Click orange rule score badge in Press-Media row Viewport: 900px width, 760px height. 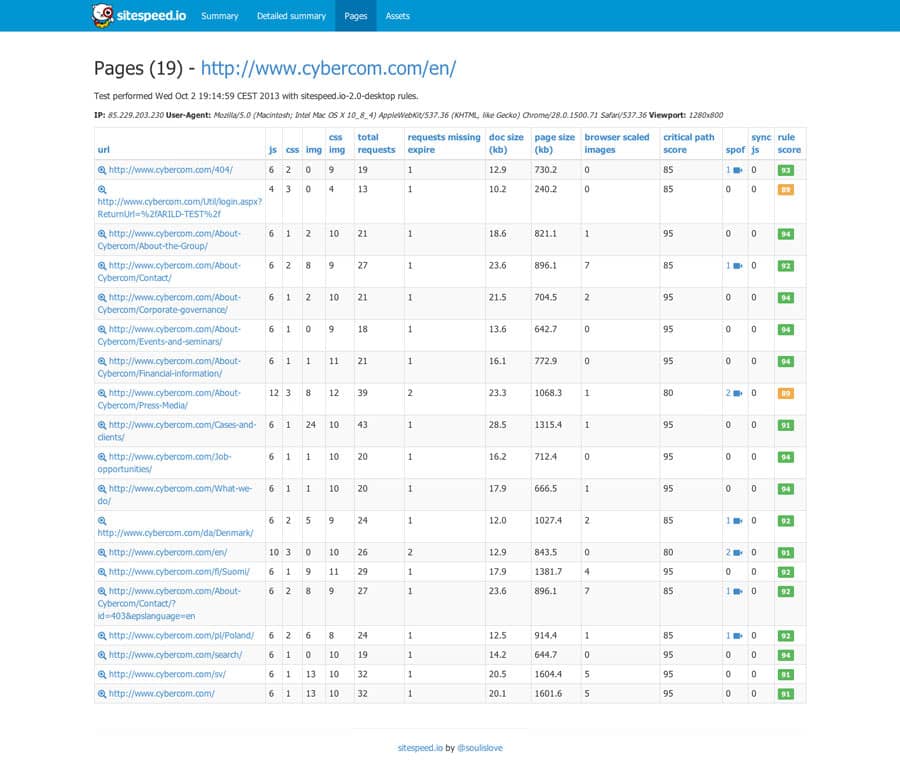(x=786, y=394)
